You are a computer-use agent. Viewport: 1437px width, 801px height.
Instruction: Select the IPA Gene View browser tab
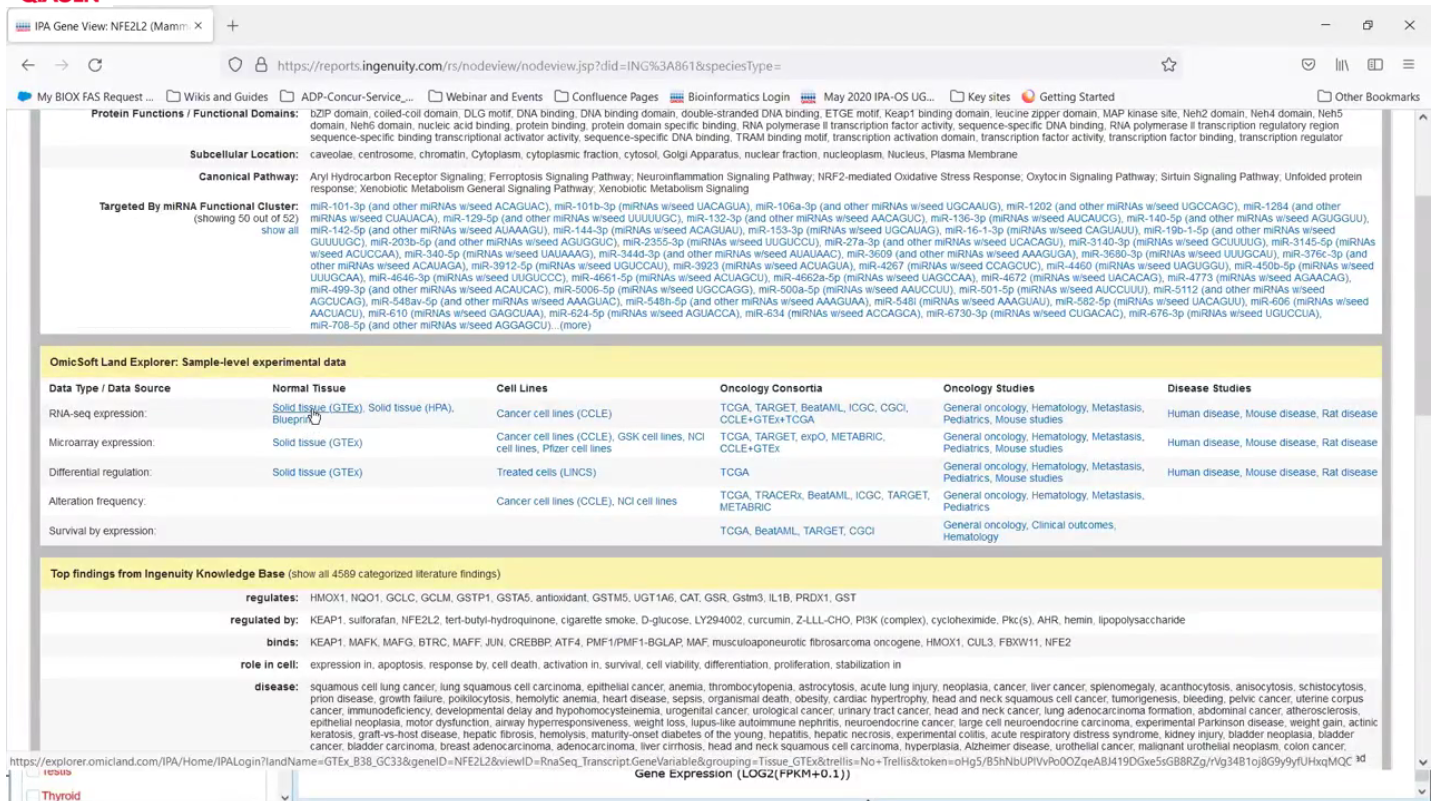click(x=105, y=26)
